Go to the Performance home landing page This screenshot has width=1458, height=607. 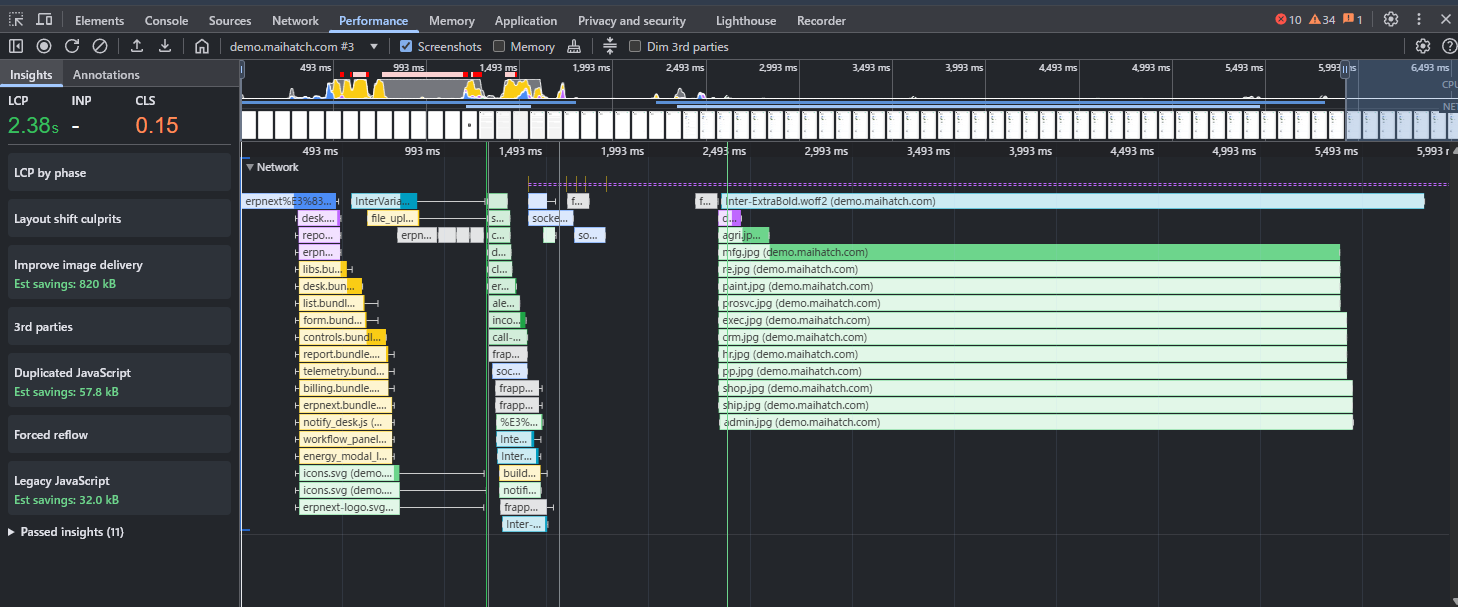[x=202, y=46]
